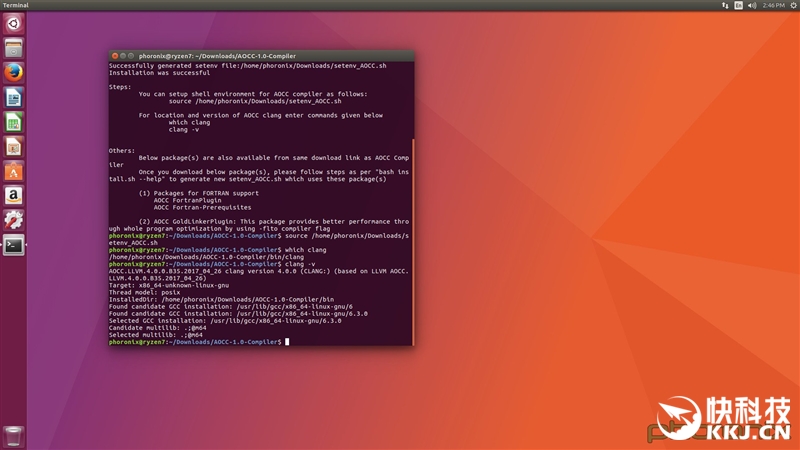
Task: Open the network indicator in top panel
Action: coord(725,5)
